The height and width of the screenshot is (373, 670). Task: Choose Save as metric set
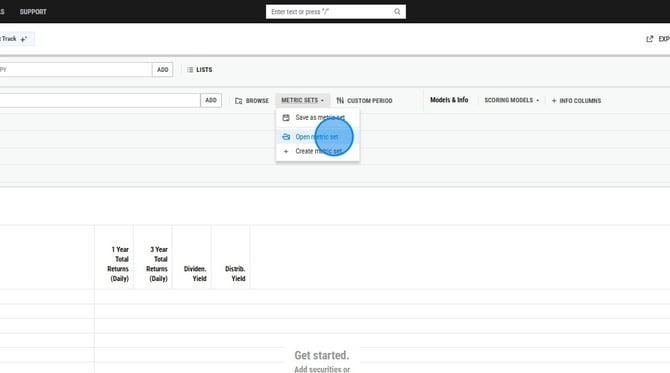[x=317, y=117]
